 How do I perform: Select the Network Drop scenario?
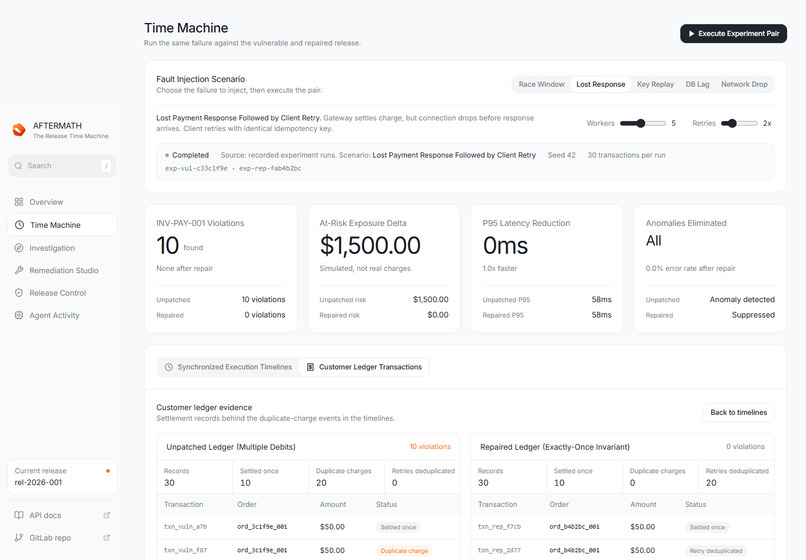744,84
